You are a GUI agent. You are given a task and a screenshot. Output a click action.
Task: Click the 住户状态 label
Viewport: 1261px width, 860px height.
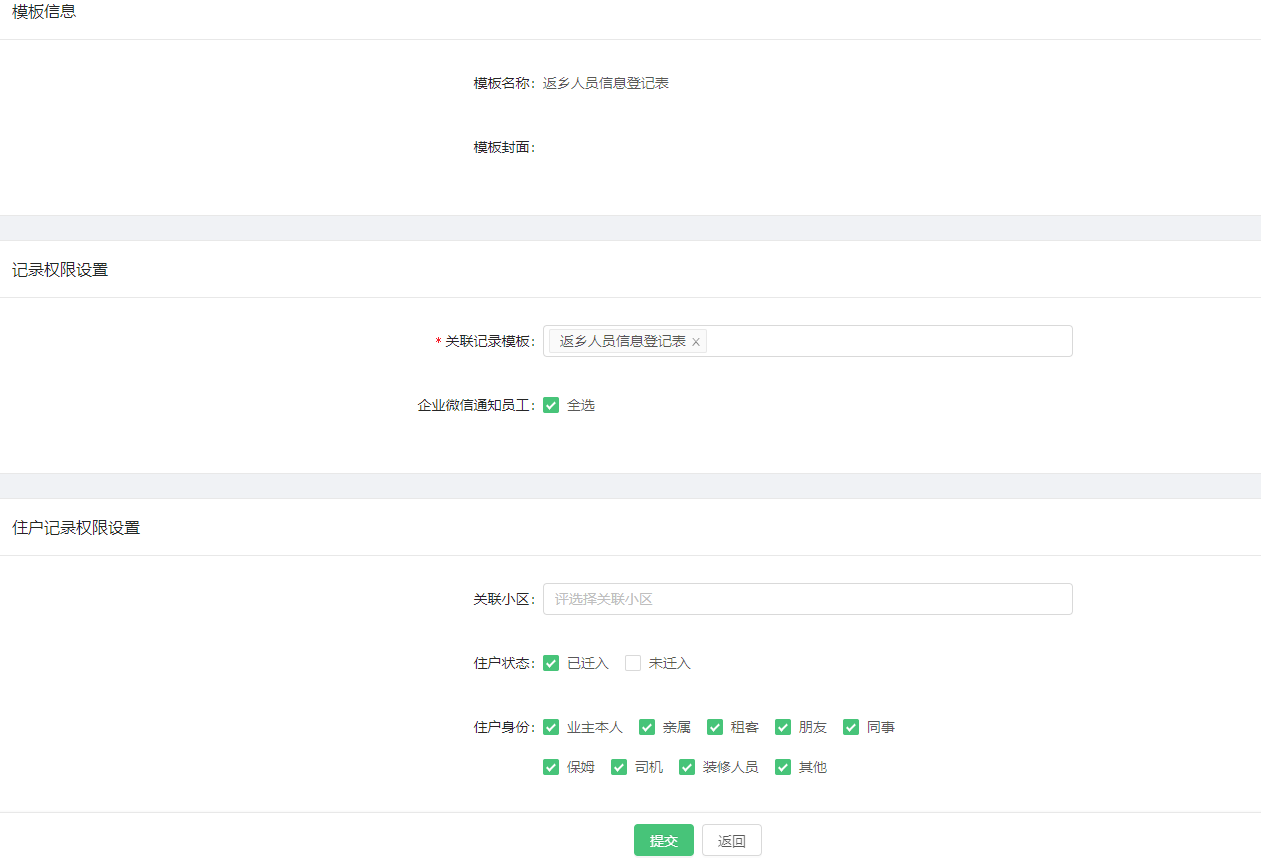[x=505, y=663]
